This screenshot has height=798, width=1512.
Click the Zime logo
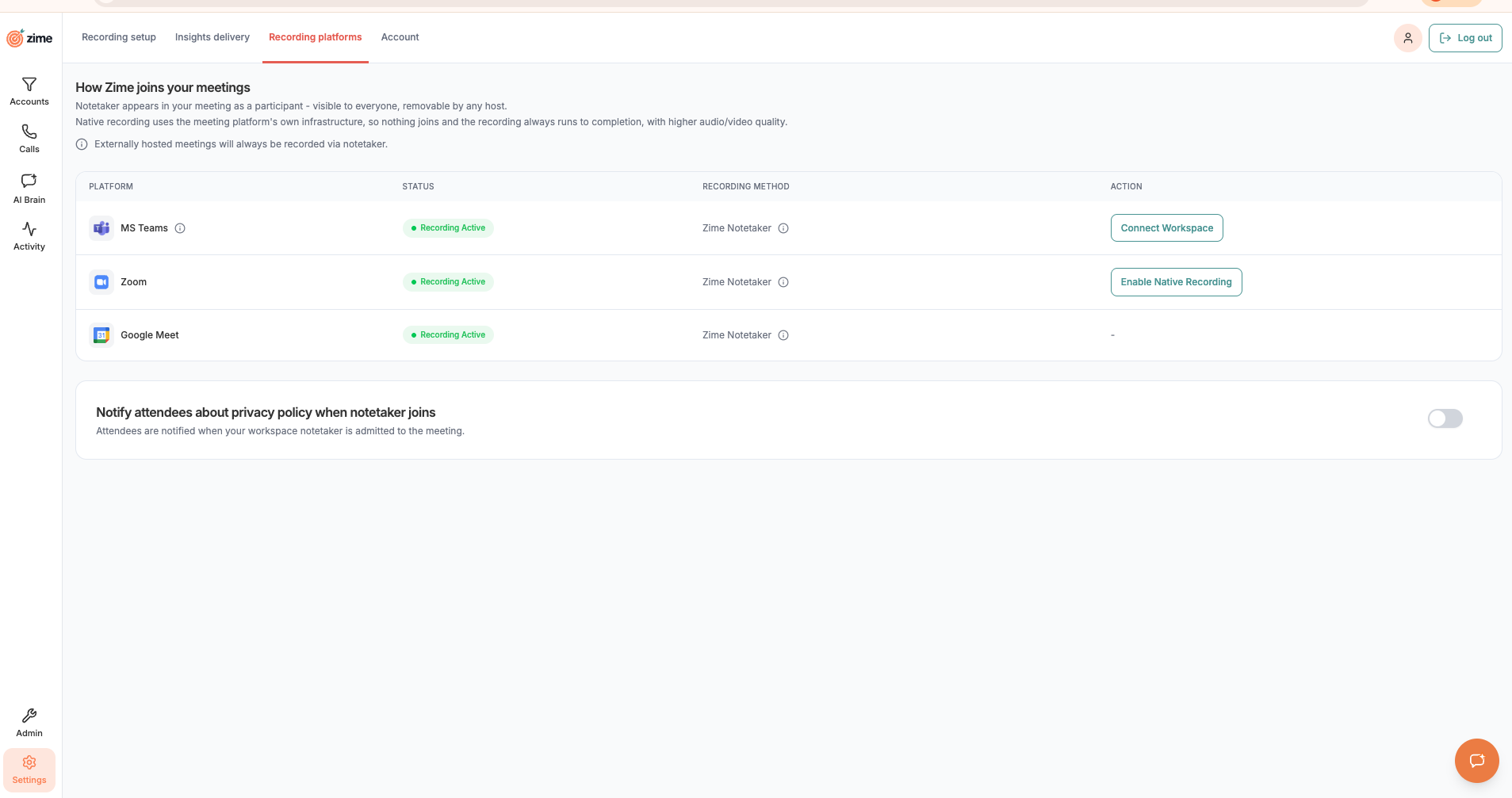tap(29, 38)
